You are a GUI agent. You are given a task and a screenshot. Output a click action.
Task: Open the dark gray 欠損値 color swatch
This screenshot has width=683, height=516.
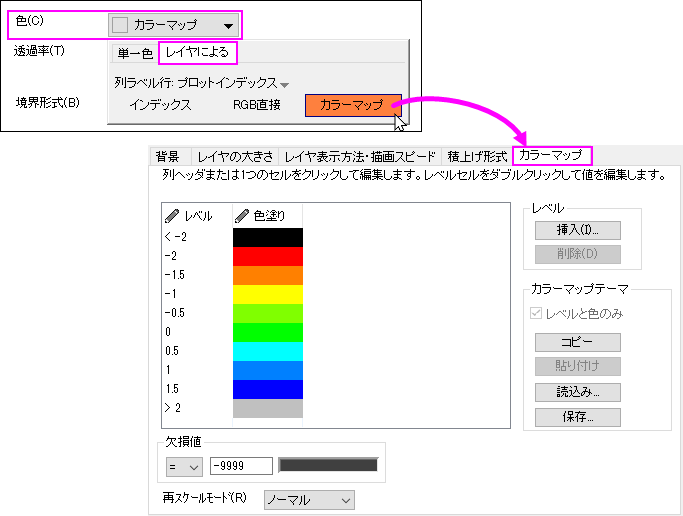pos(328,465)
